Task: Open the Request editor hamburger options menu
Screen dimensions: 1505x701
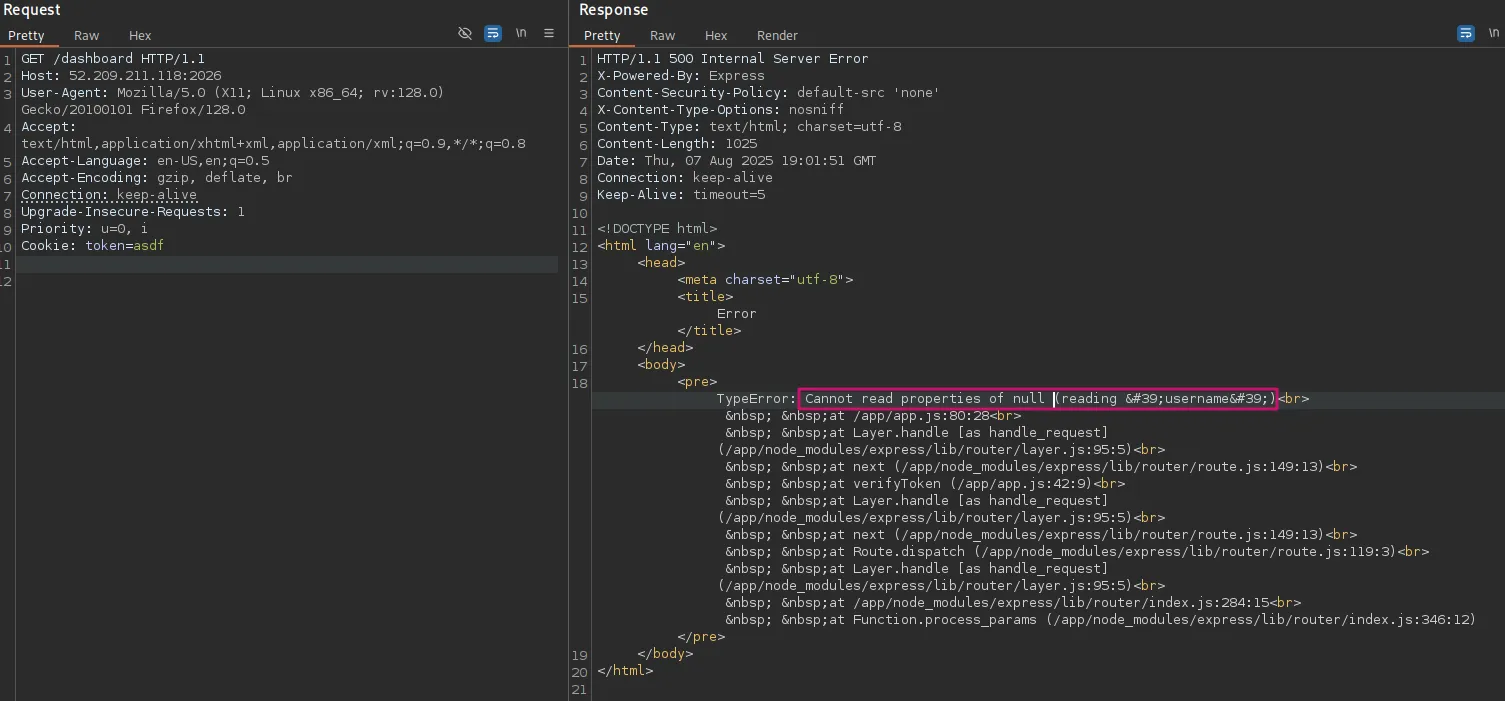Action: 549,34
